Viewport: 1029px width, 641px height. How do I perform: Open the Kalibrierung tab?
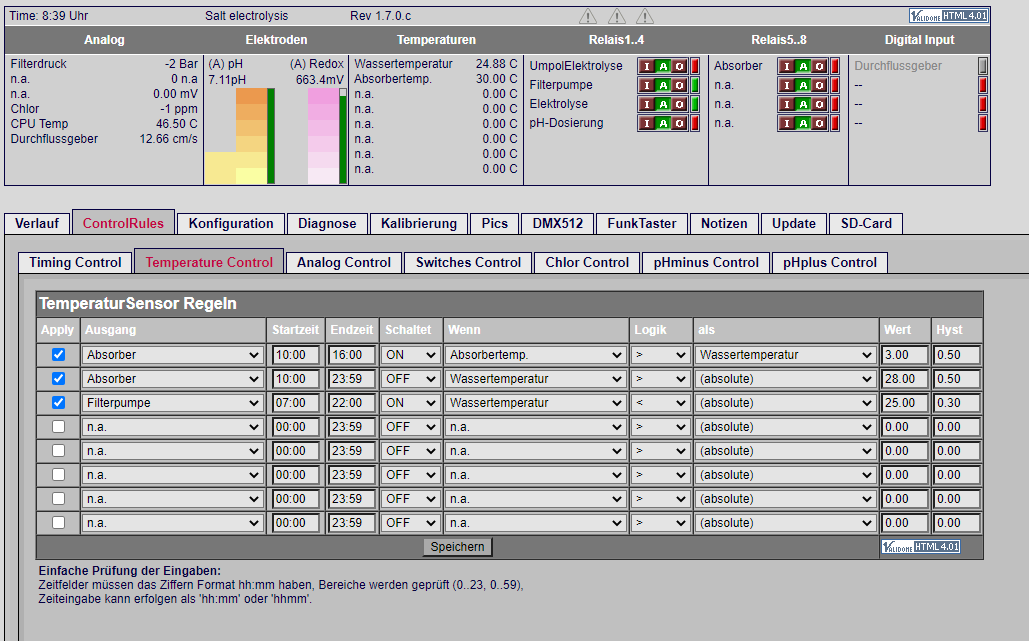(x=419, y=223)
